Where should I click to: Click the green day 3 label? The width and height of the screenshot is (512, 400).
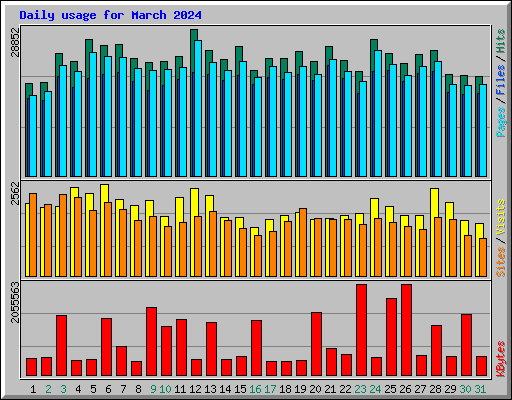63,389
